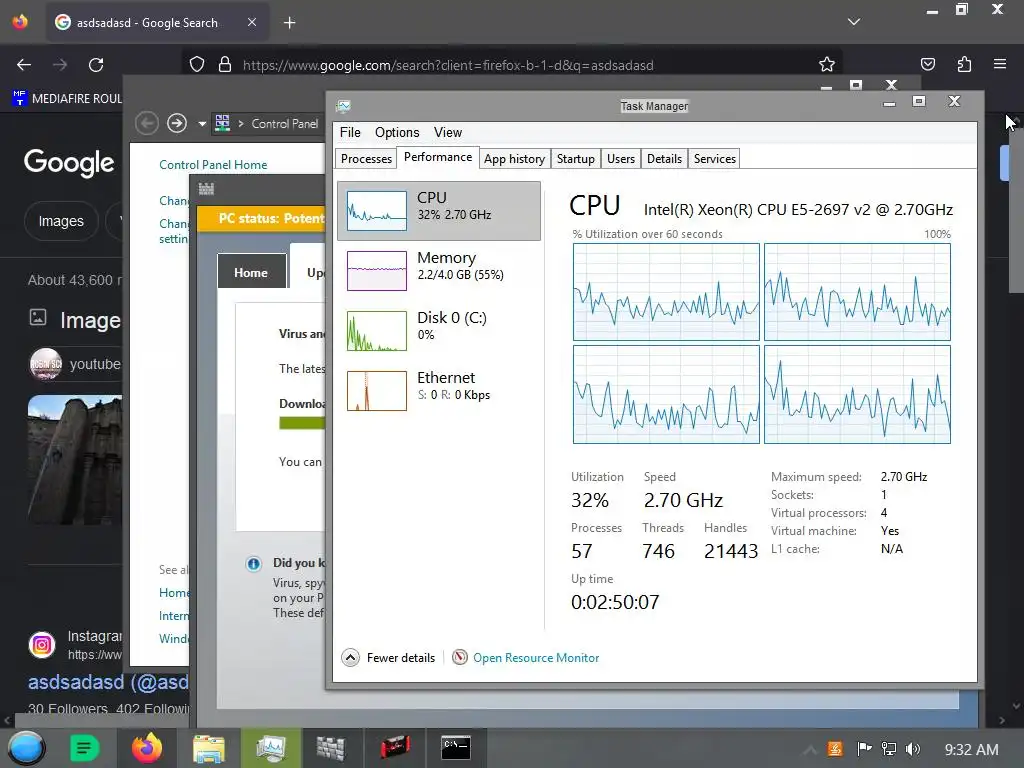The width and height of the screenshot is (1024, 768).
Task: Open the File menu in Task Manager
Action: click(x=350, y=133)
